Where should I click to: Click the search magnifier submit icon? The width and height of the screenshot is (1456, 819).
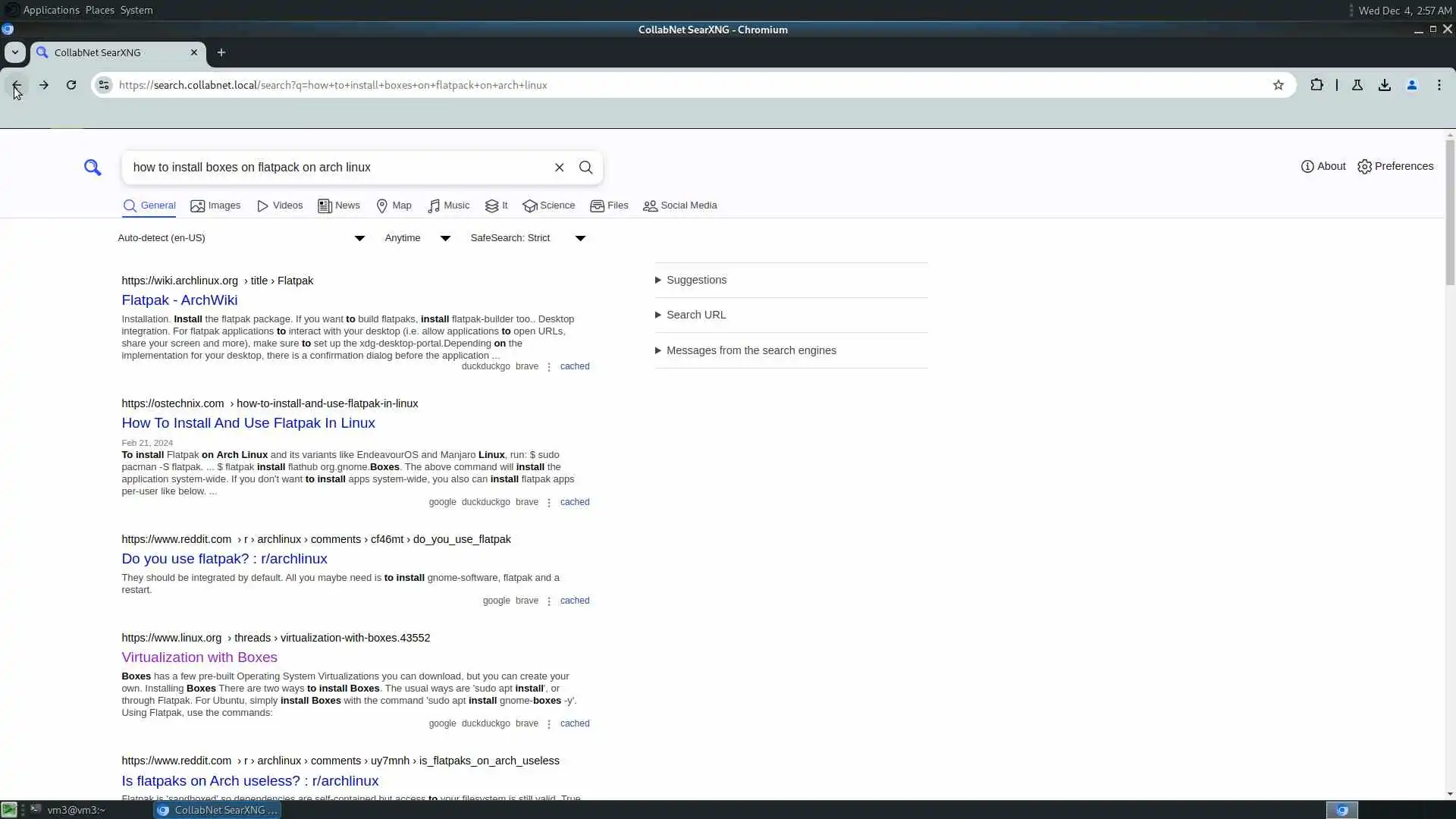[585, 168]
